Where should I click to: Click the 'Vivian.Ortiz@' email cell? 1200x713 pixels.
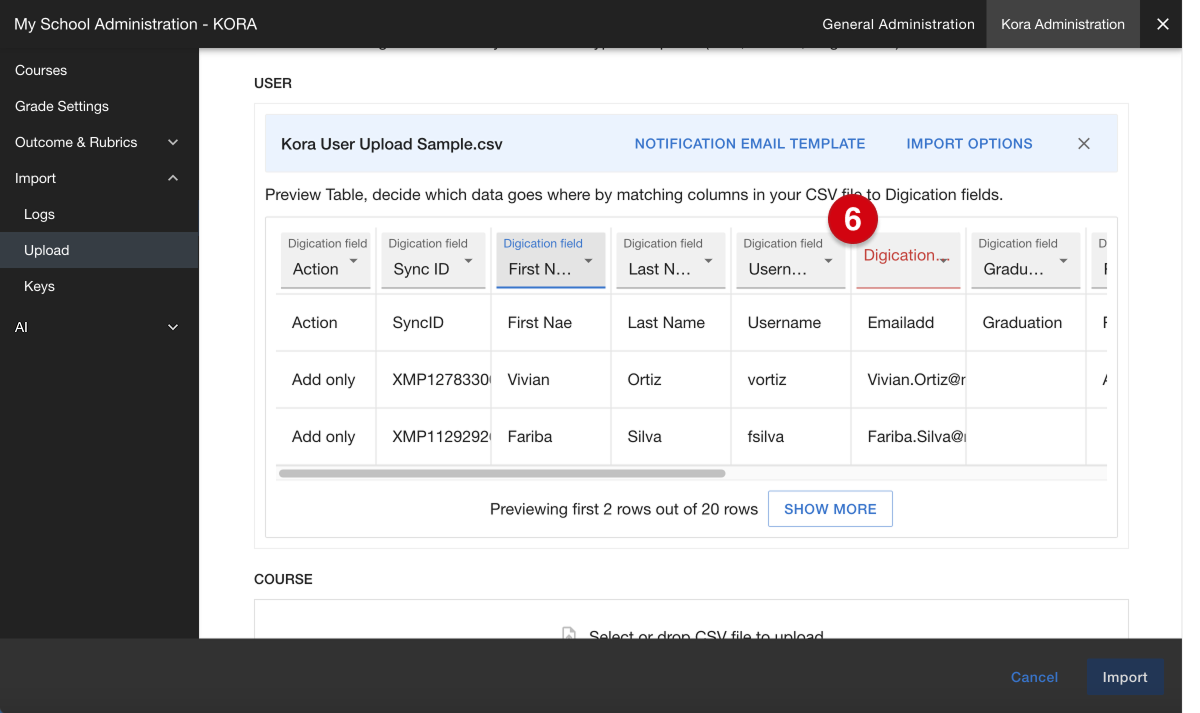909,380
